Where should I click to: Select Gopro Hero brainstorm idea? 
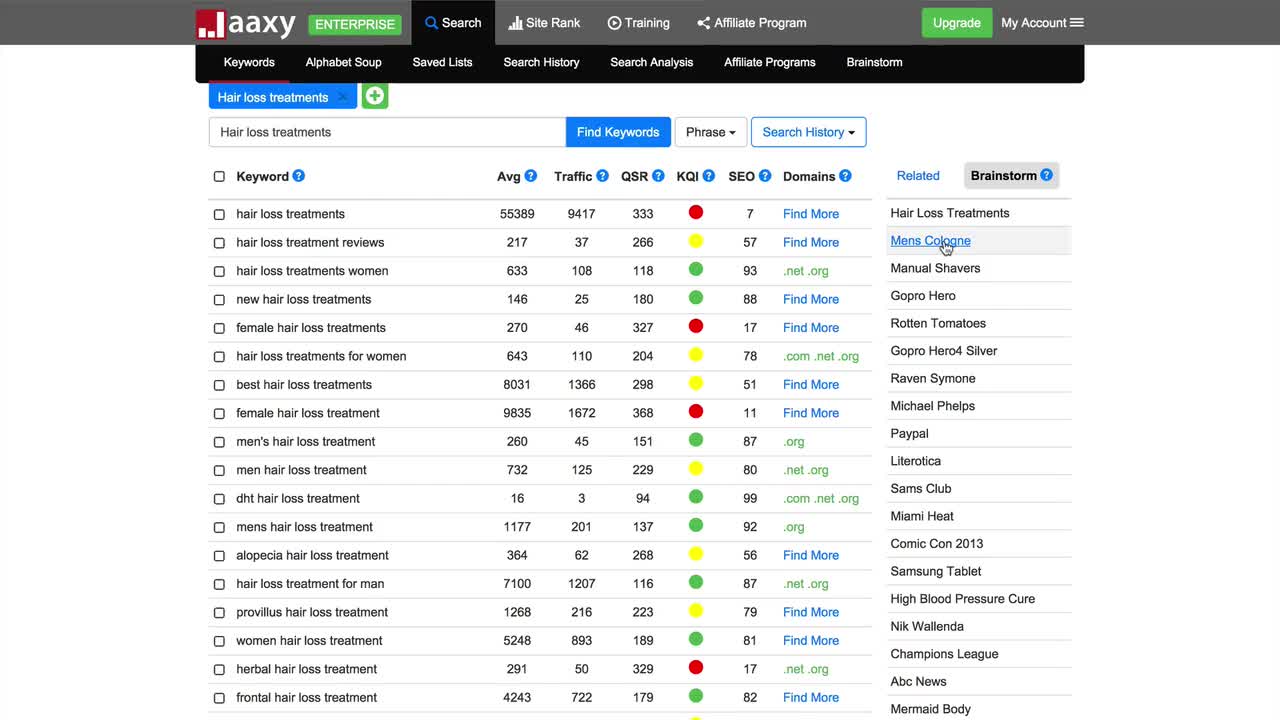(x=923, y=296)
